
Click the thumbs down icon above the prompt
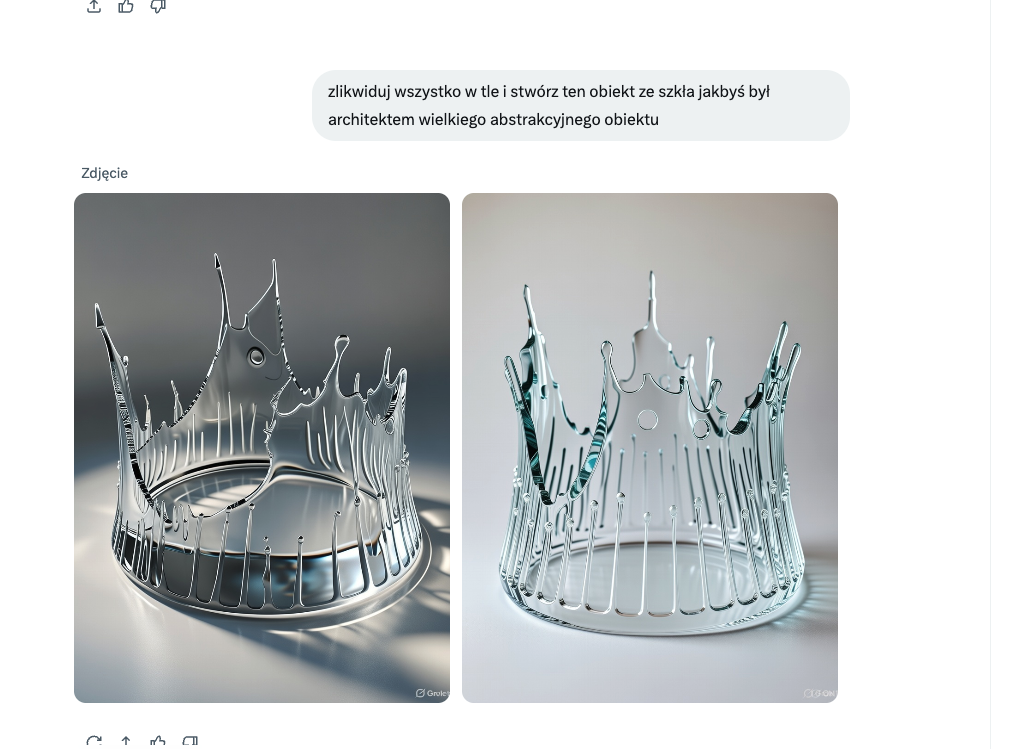point(158,6)
